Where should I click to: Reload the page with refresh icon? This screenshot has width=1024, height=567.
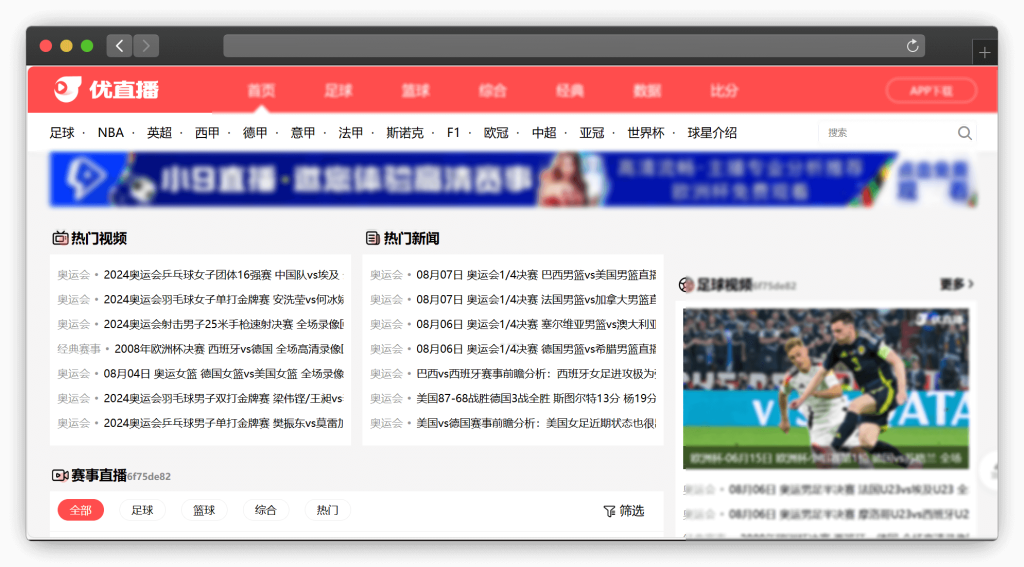click(912, 46)
